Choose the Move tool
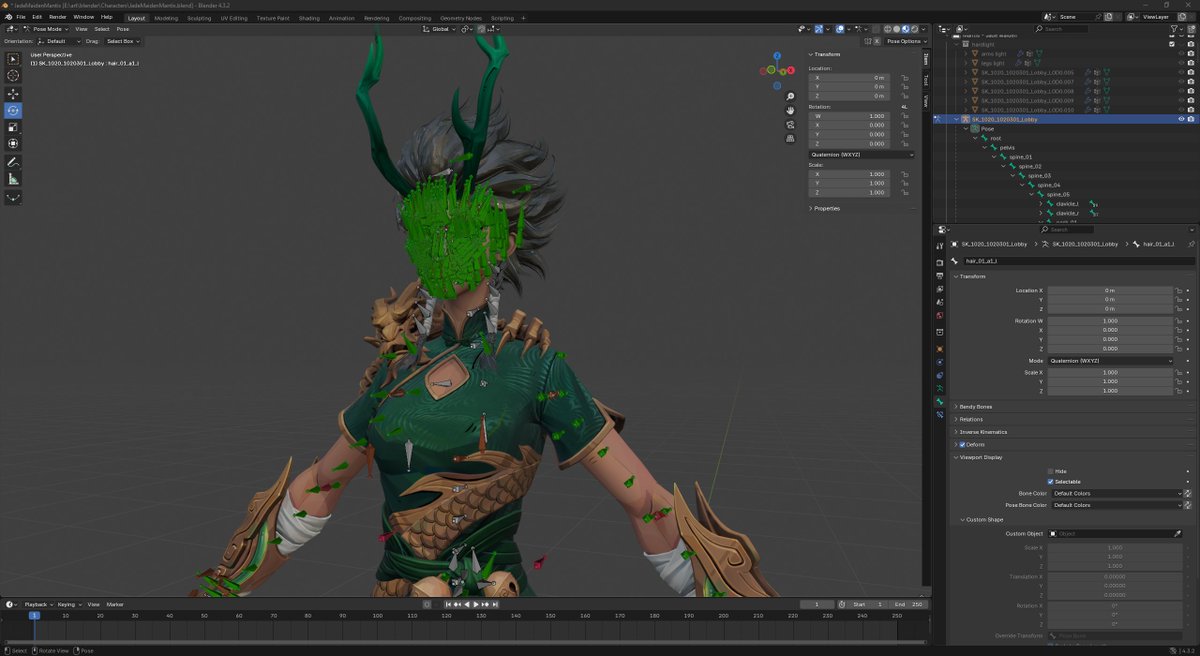Screen dimensions: 1200x656 [x=13, y=94]
